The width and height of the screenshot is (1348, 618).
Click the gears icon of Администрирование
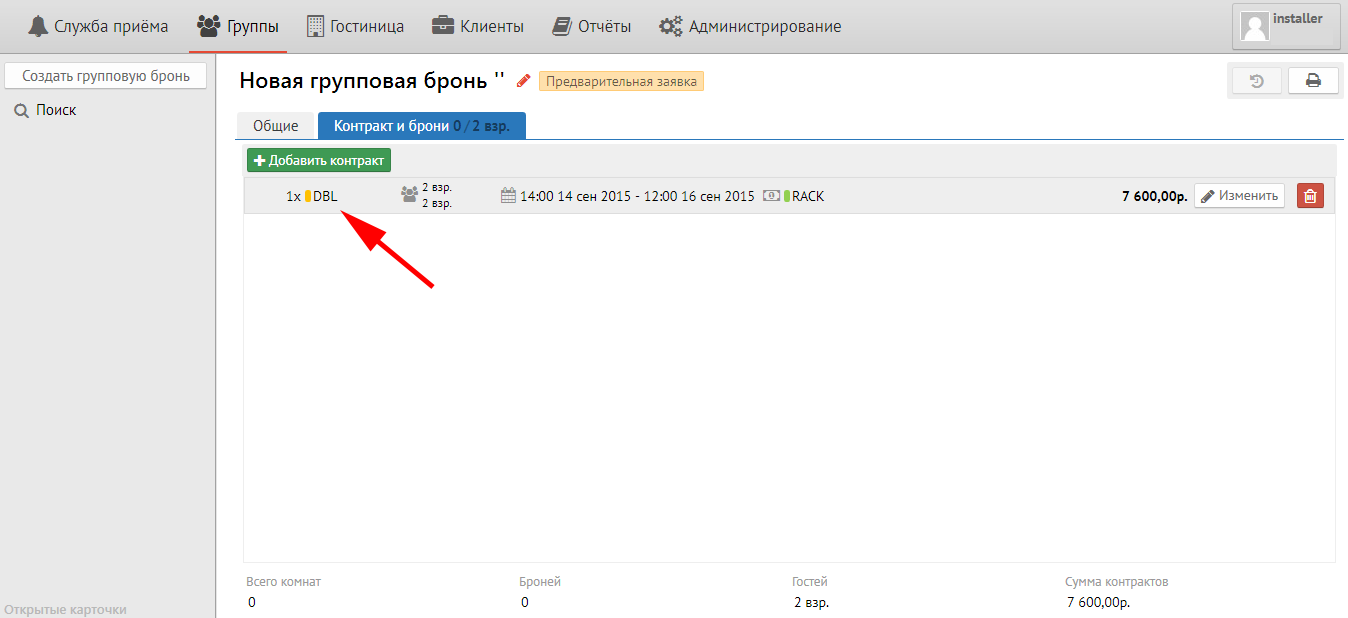671,26
